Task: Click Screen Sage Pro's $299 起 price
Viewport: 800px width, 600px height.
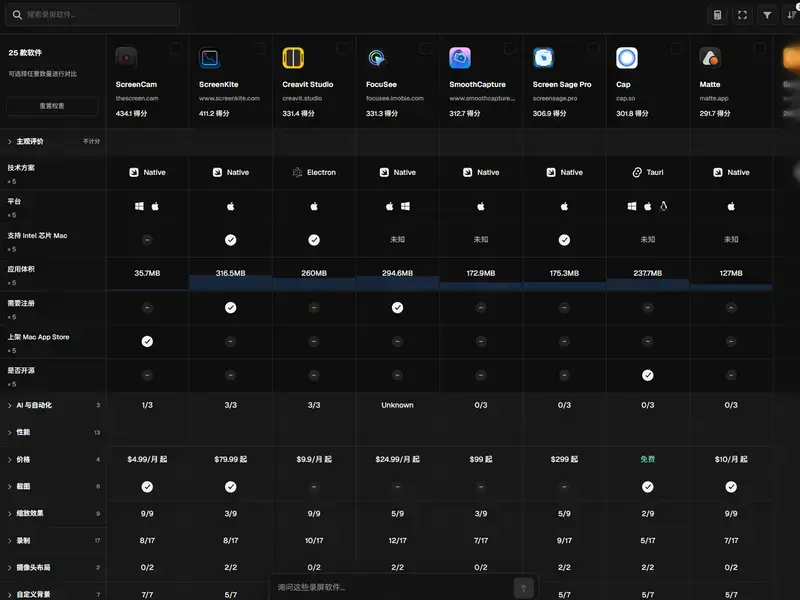Action: click(x=564, y=459)
